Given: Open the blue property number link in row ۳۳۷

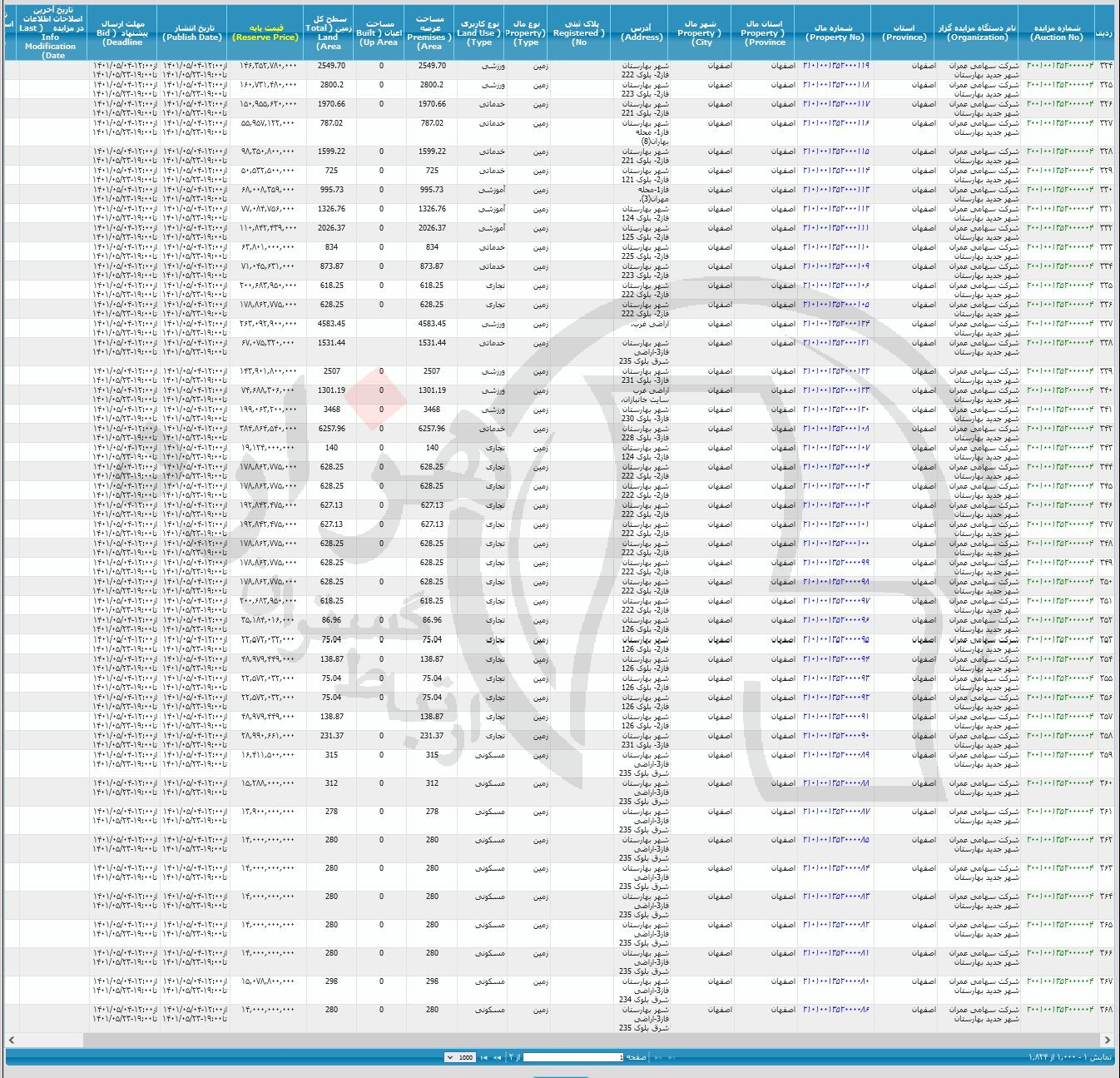Looking at the screenshot, I should click(835, 324).
